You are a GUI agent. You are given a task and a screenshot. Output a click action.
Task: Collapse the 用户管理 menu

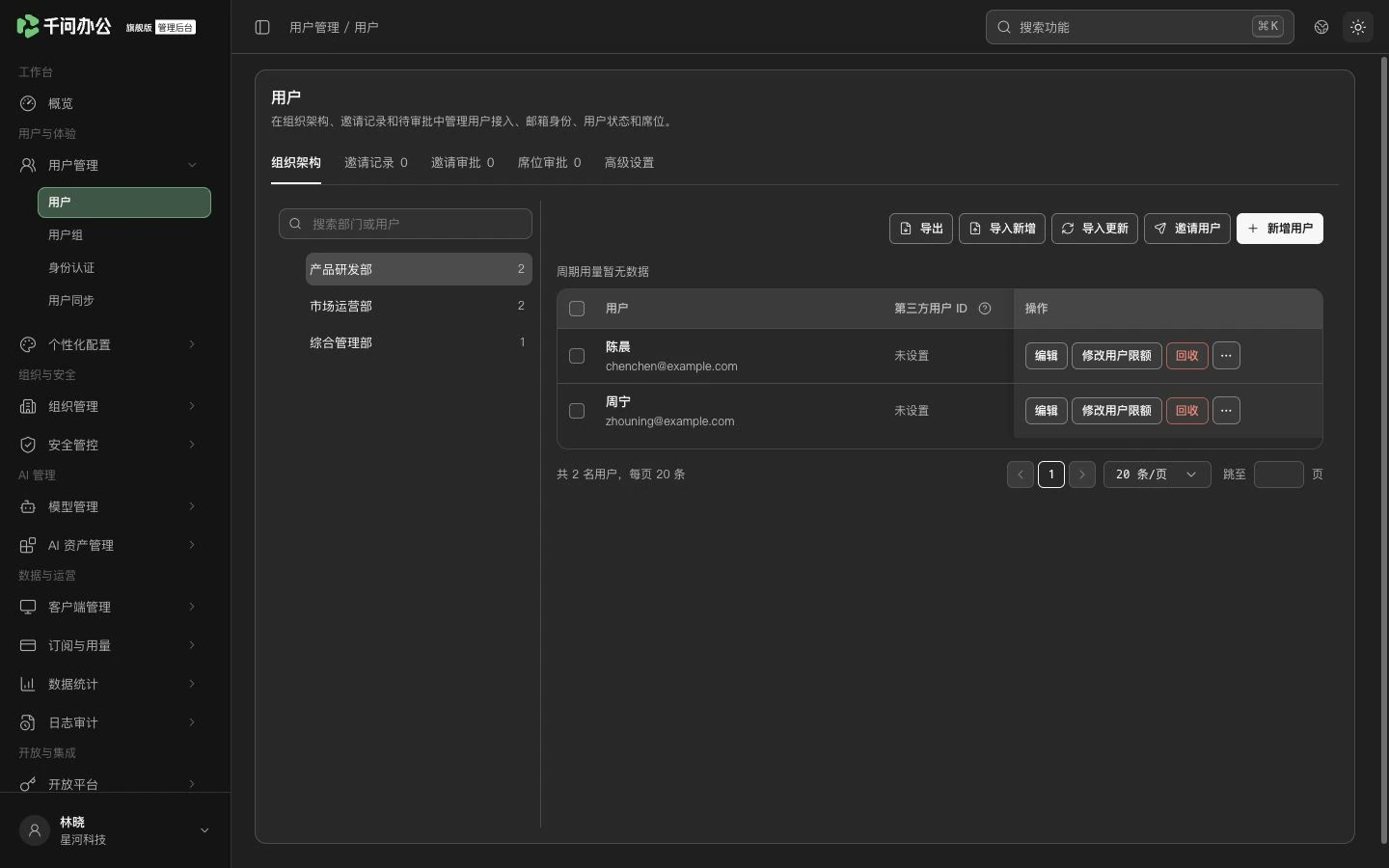(116, 165)
